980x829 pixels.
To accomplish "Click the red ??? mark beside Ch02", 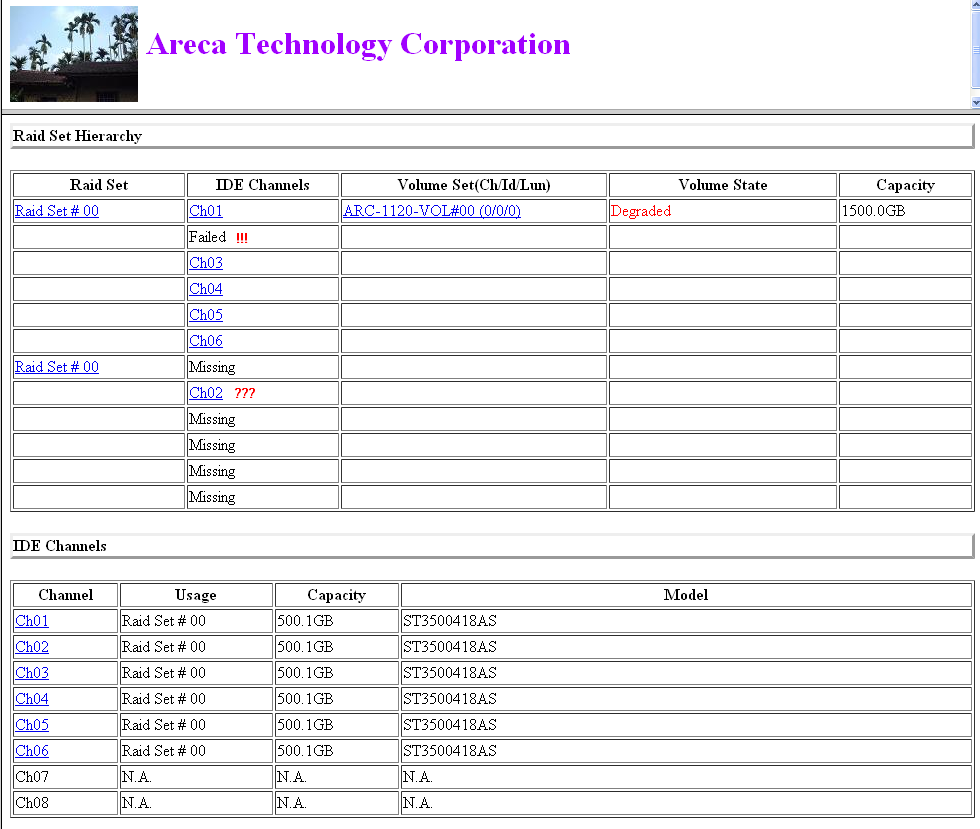I will point(244,393).
